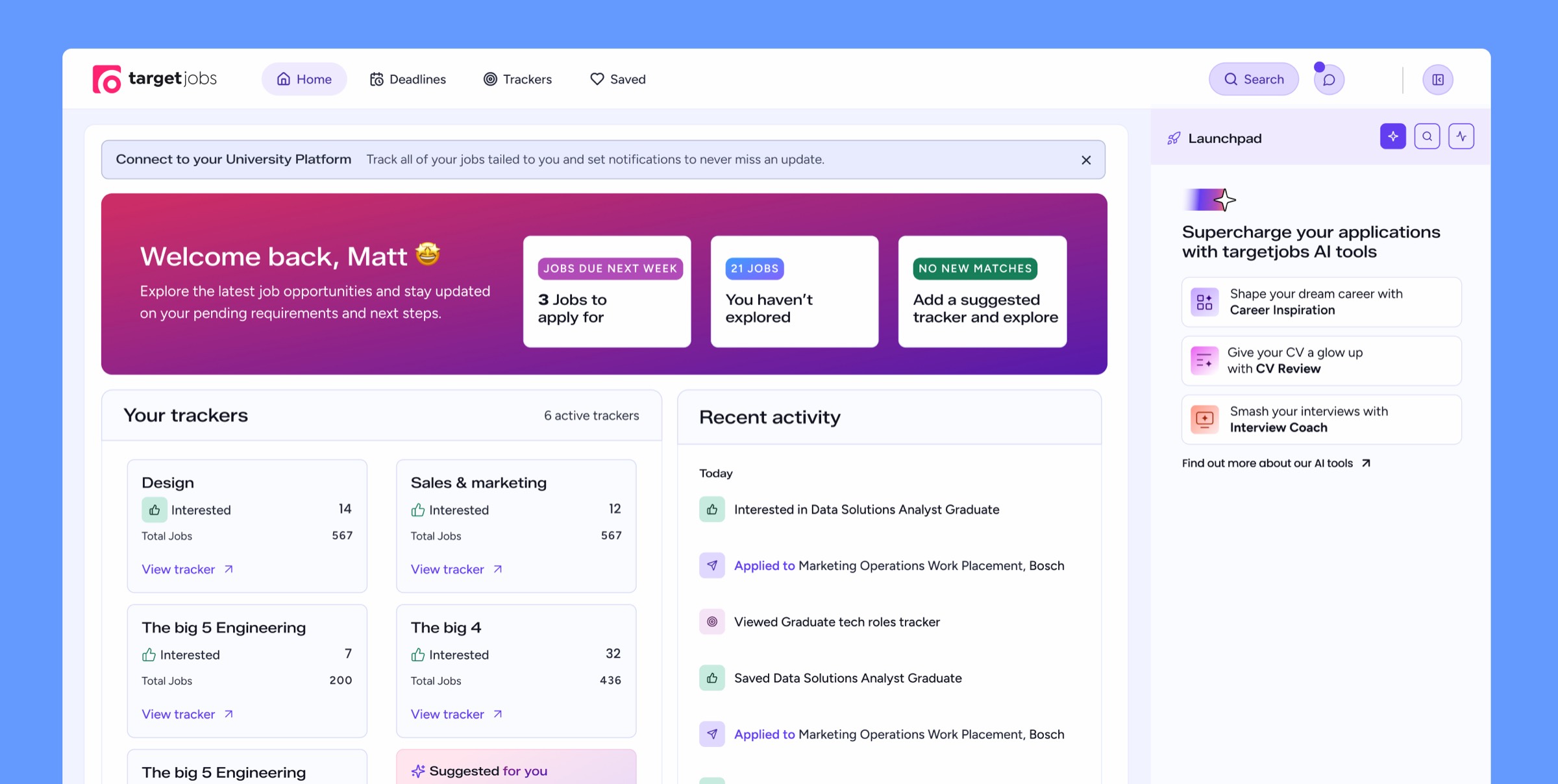Click Connect to your University Platform
This screenshot has height=784, width=1558.
(234, 159)
